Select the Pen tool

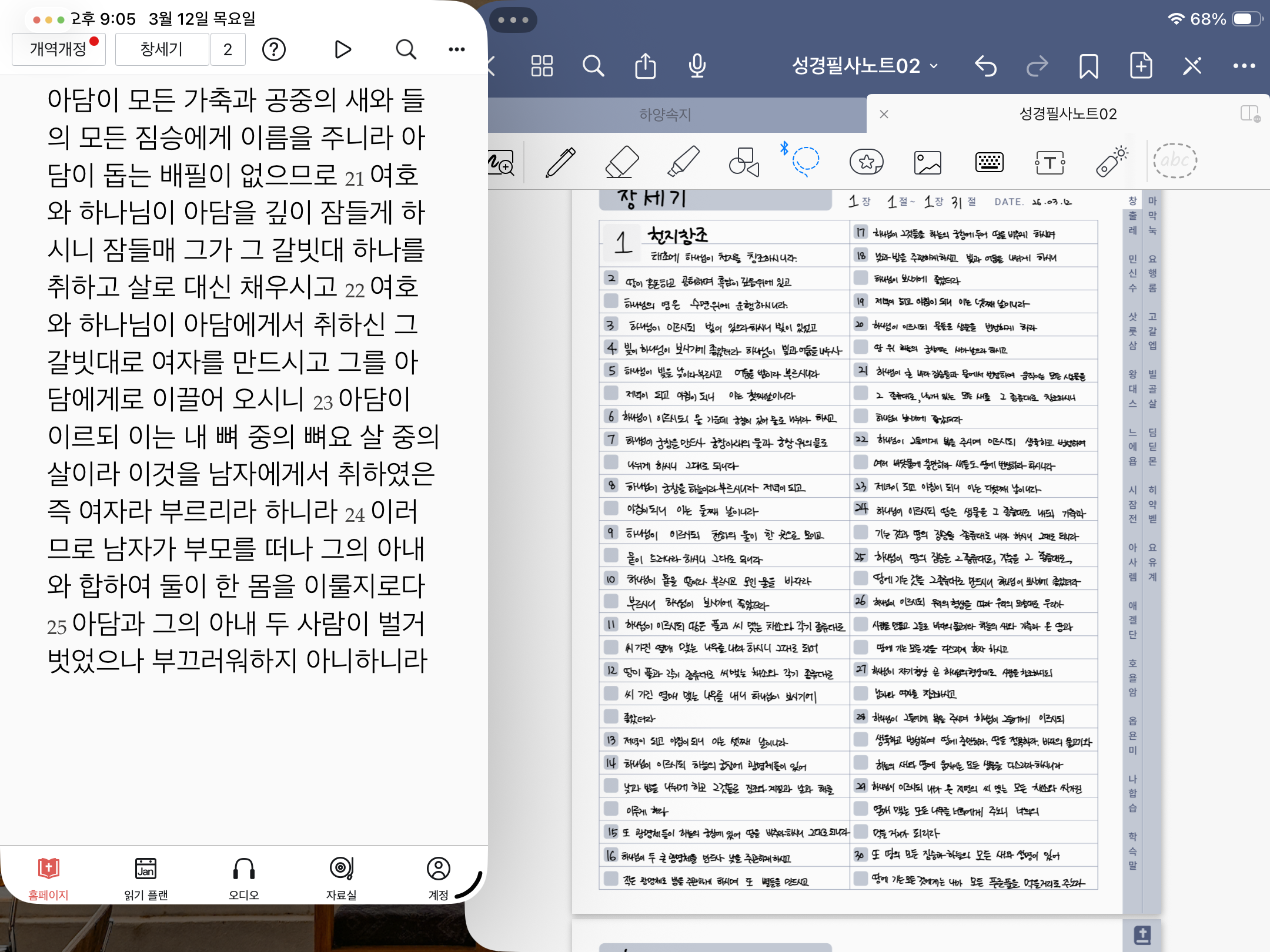point(561,162)
